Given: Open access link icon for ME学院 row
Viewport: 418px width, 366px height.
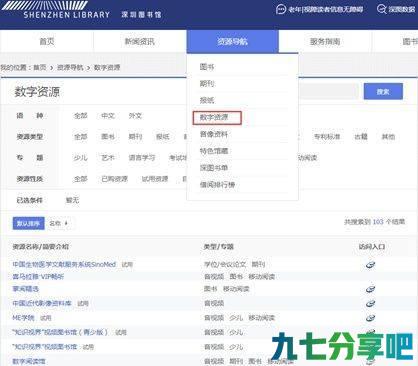Looking at the screenshot, I should (x=371, y=318).
